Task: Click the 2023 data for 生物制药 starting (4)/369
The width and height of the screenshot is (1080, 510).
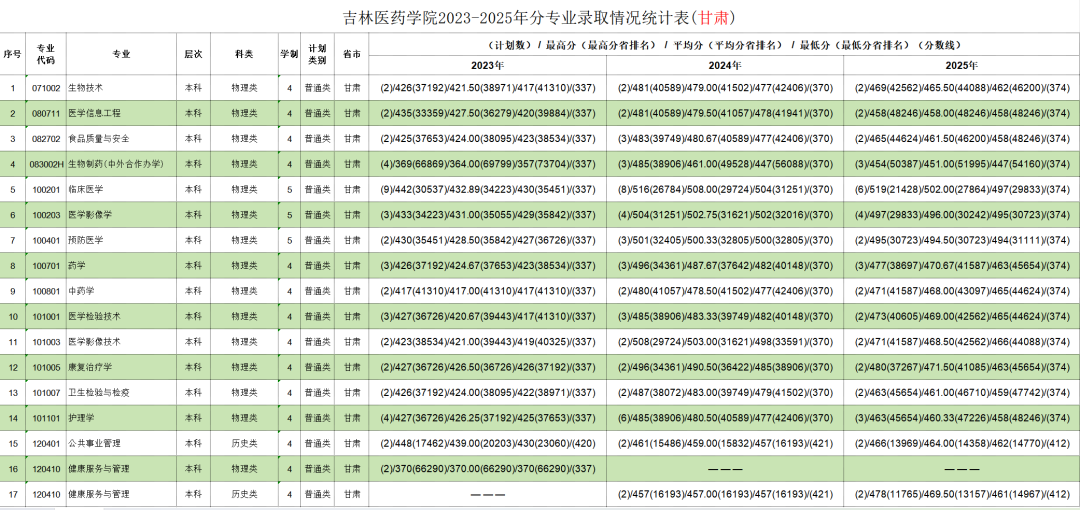Action: click(488, 164)
